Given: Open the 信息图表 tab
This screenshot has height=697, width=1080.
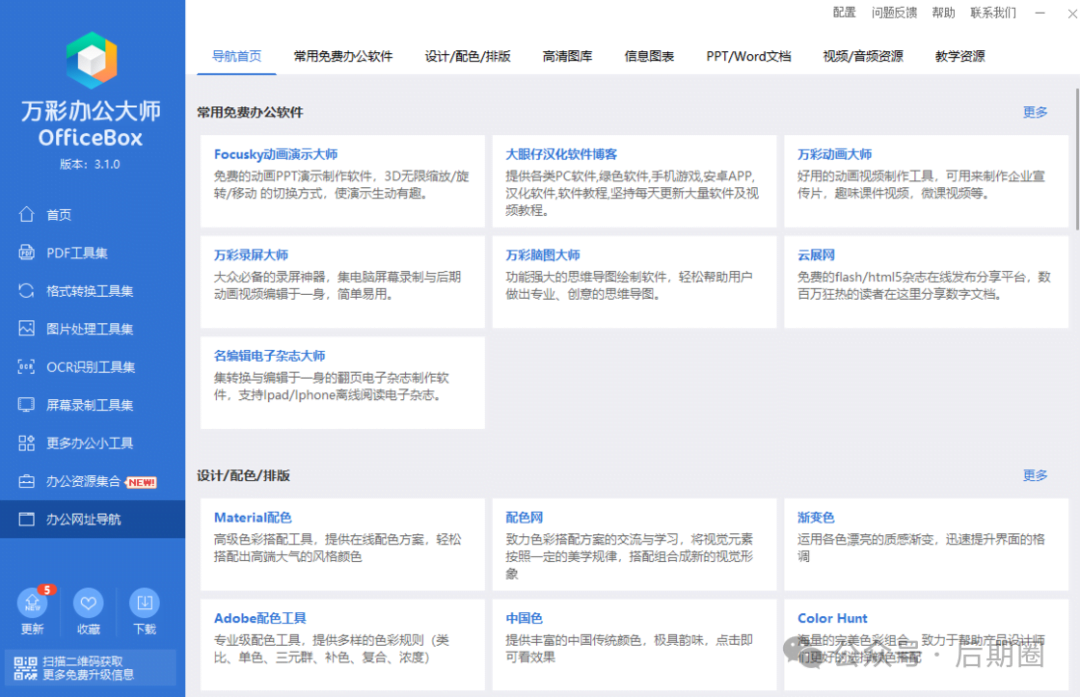Looking at the screenshot, I should pos(649,56).
